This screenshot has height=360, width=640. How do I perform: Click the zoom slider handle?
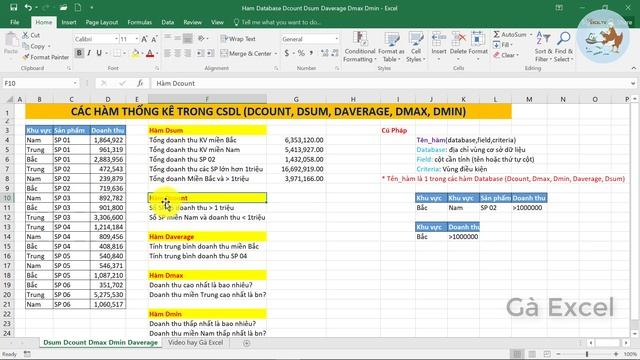(x=587, y=354)
